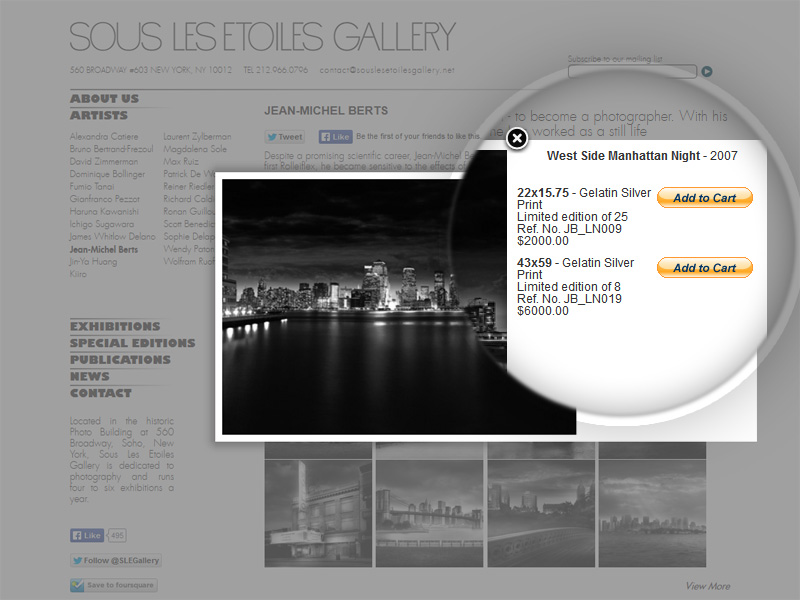The image size is (800, 600).
Task: Click the Jean-Michel Berts heading
Action: [326, 111]
